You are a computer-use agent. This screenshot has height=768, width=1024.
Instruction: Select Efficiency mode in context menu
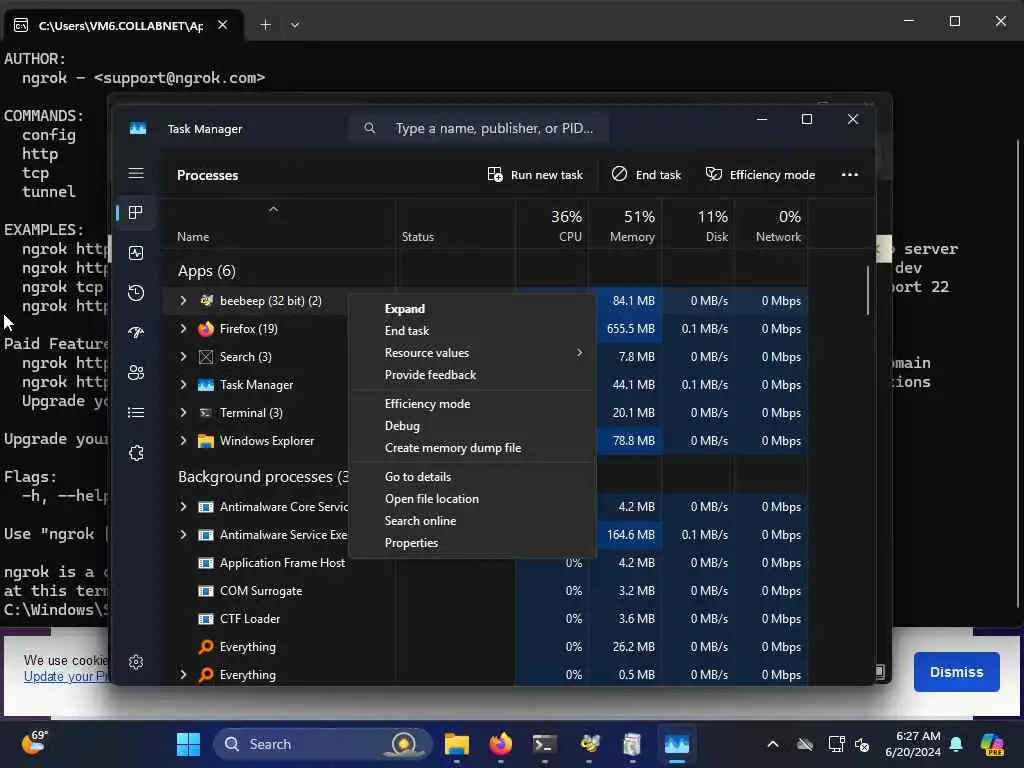[473, 404]
